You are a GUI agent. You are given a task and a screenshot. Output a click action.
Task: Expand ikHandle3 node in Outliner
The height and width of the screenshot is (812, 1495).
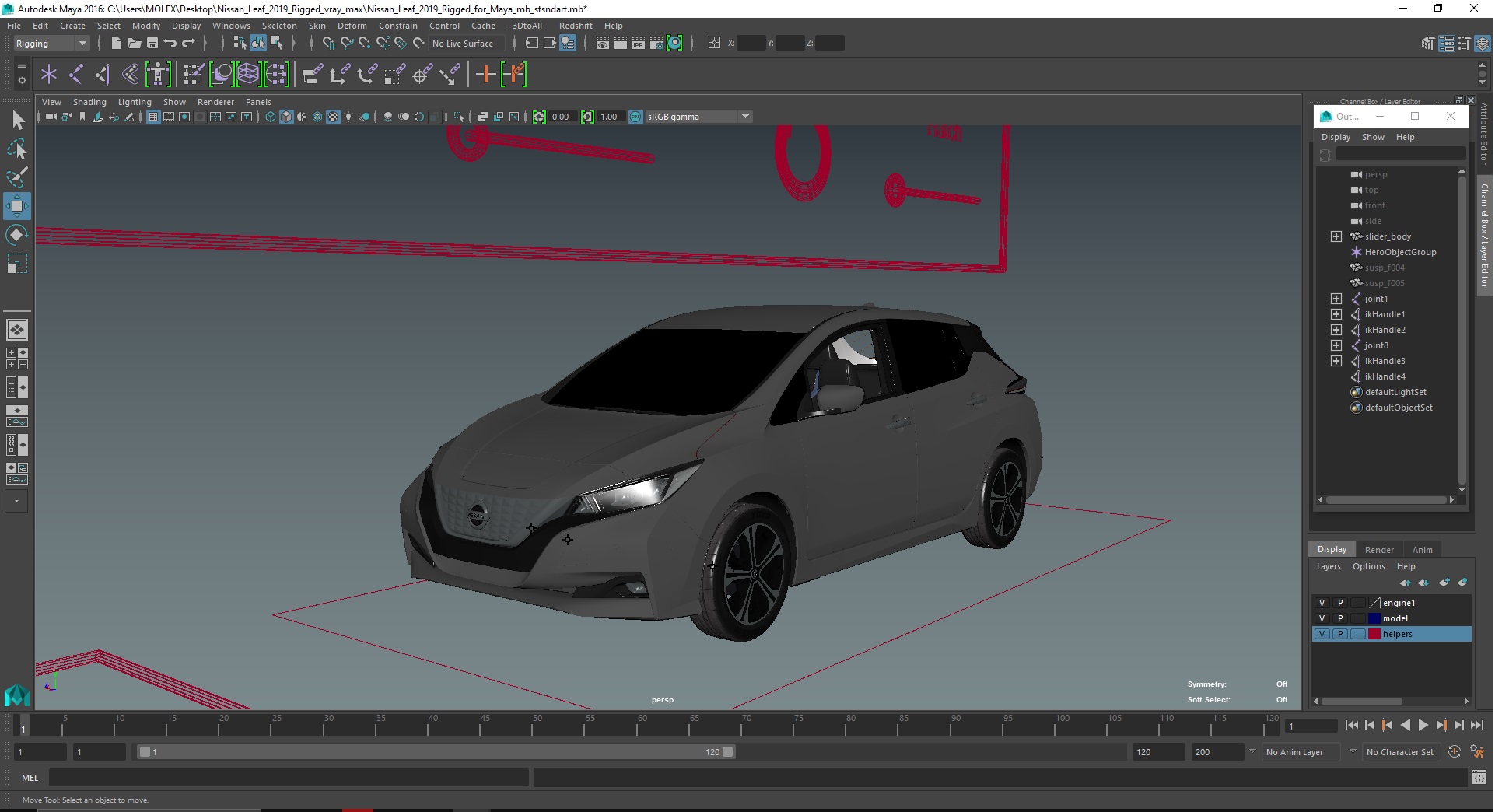(1336, 361)
